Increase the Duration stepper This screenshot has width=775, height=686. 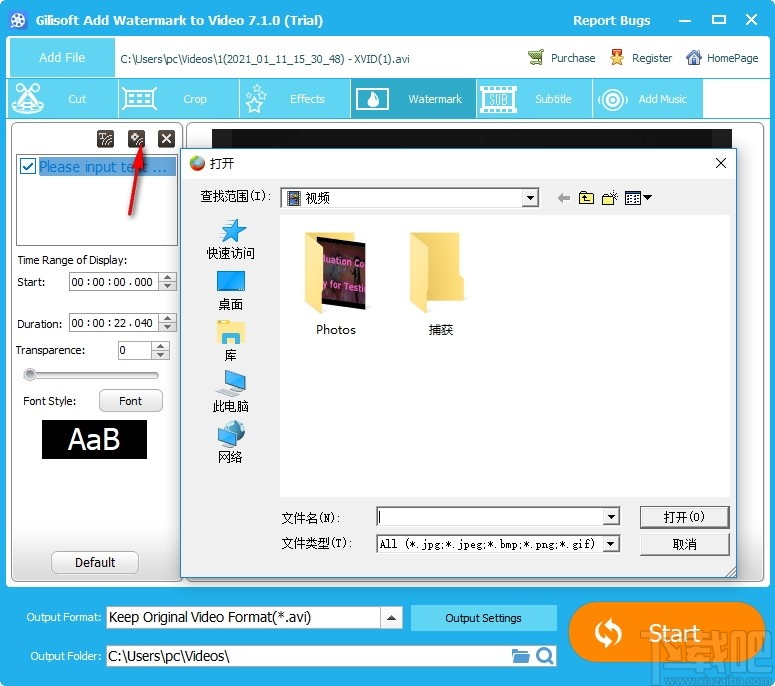pyautogui.click(x=168, y=319)
